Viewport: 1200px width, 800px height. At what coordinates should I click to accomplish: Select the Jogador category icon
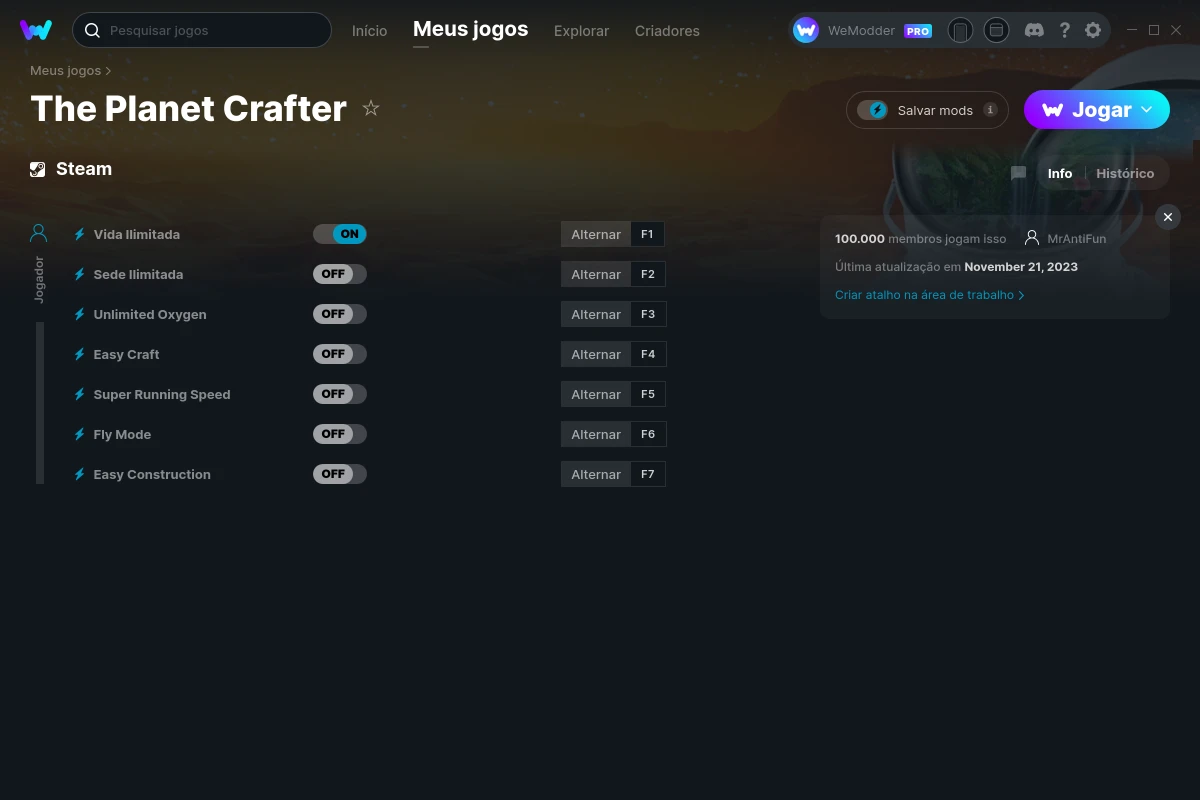coord(39,234)
